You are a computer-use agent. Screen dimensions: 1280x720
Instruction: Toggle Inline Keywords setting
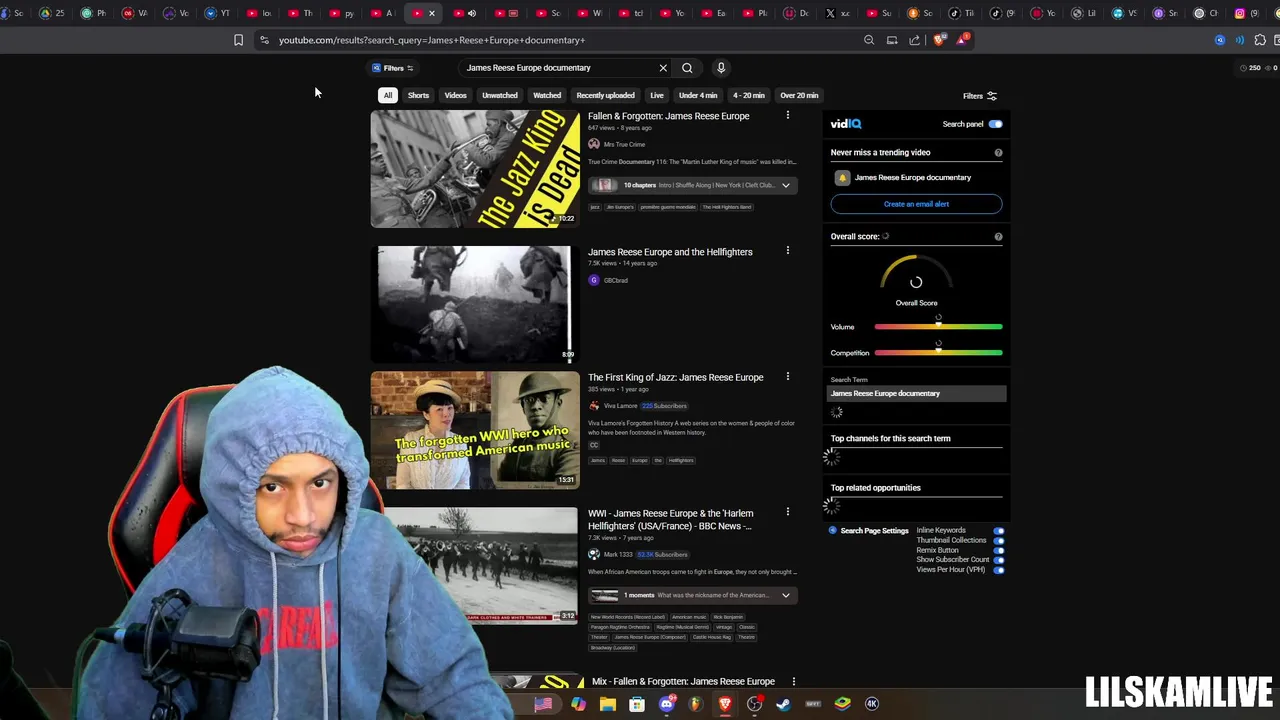999,531
